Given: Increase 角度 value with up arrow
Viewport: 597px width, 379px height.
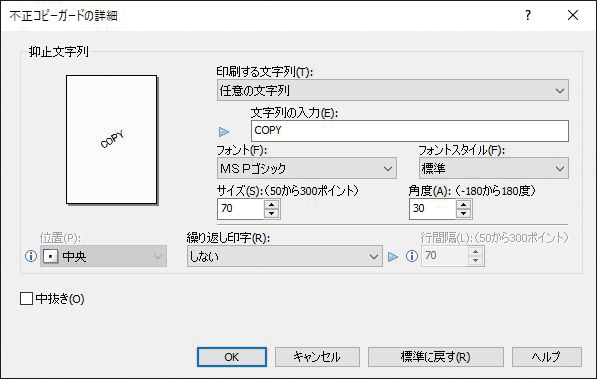Looking at the screenshot, I should click(x=463, y=204).
